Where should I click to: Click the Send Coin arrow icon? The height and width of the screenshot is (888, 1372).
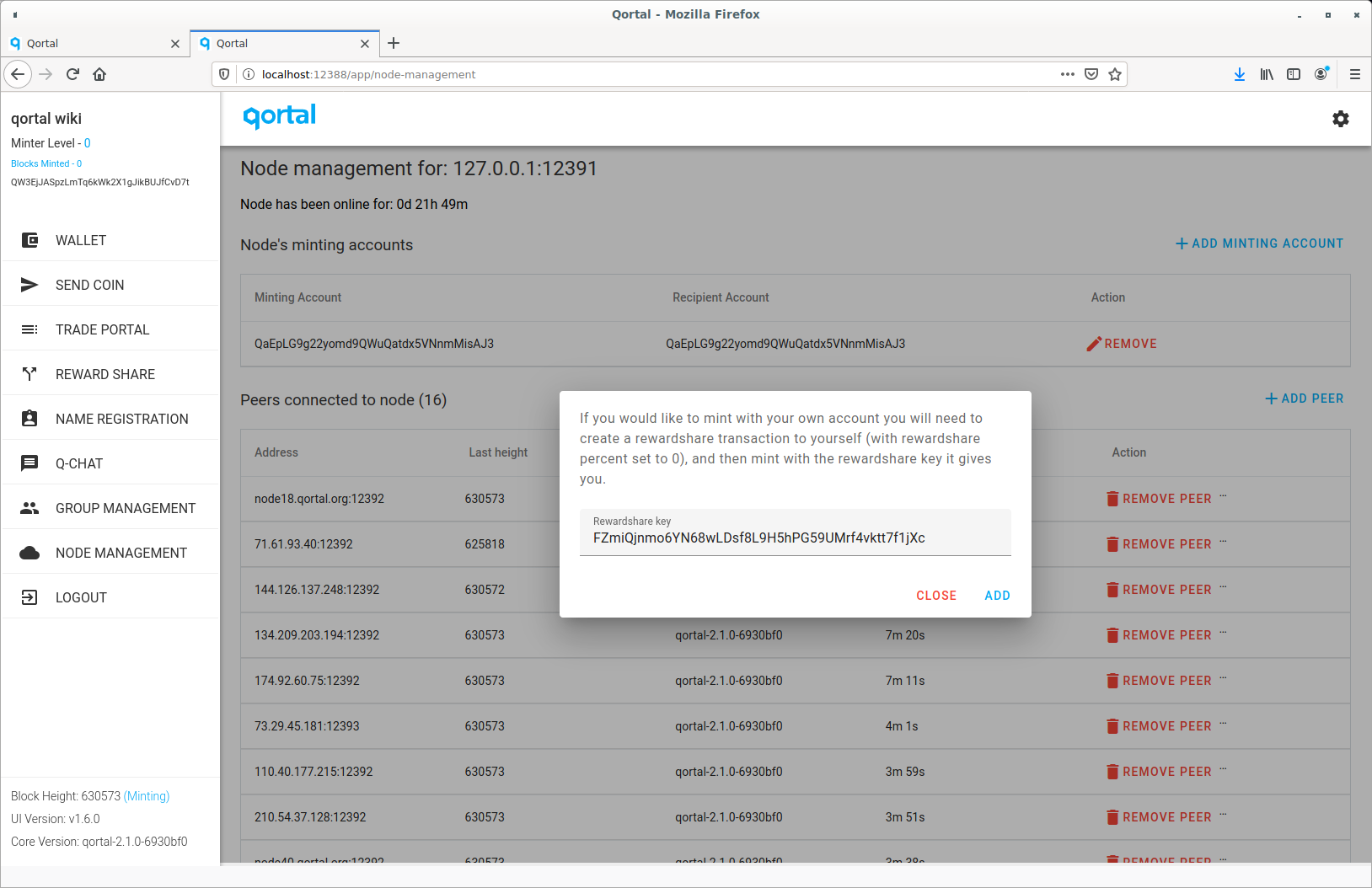(x=29, y=285)
